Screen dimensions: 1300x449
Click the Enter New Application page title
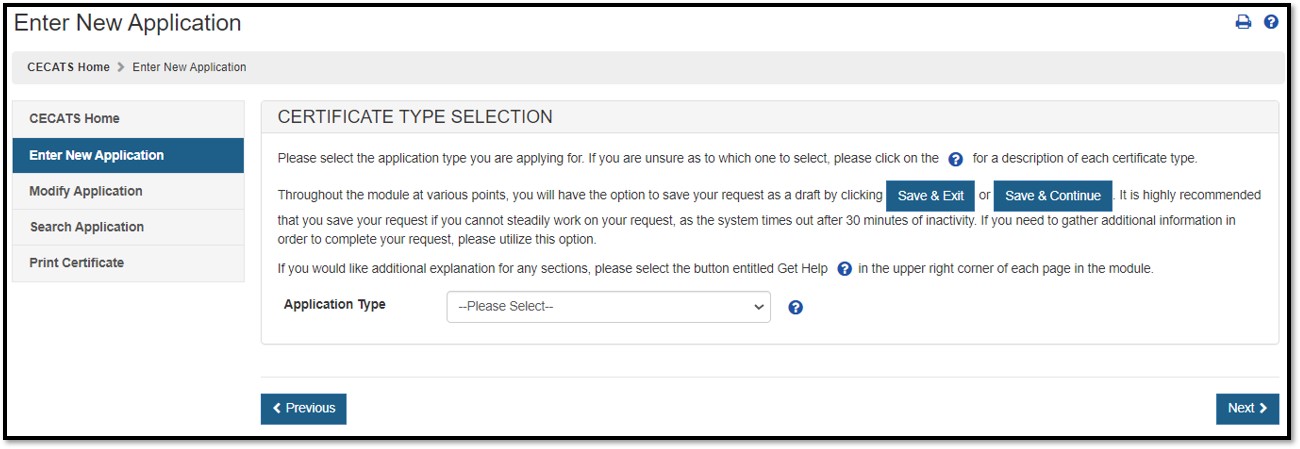click(127, 22)
